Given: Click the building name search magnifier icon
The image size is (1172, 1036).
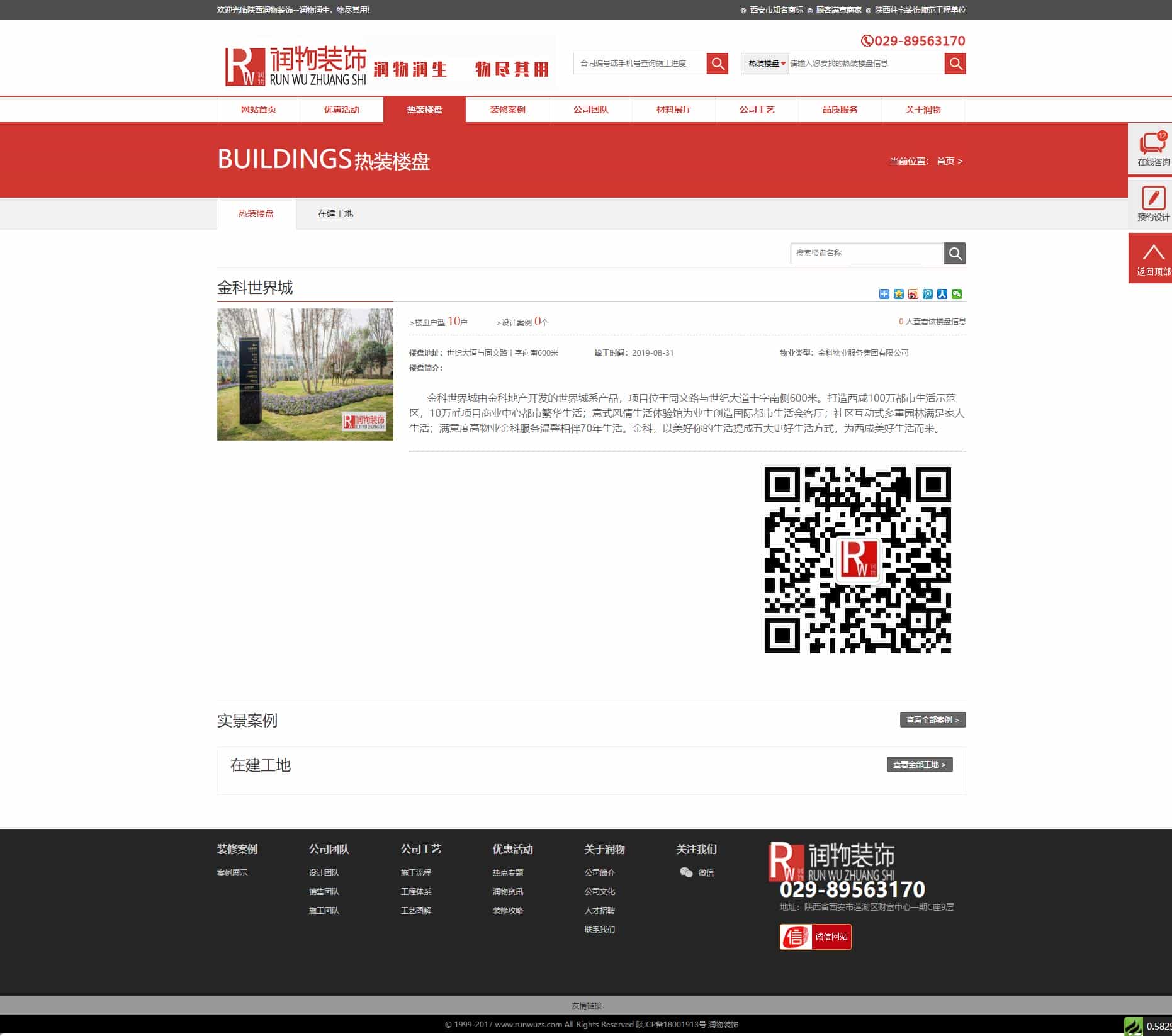Looking at the screenshot, I should [x=955, y=254].
